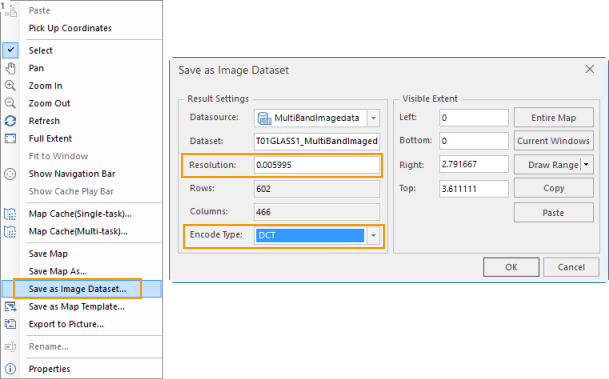Screen dimensions: 609x379
Task: Click the Pan hand icon
Action: 10,68
